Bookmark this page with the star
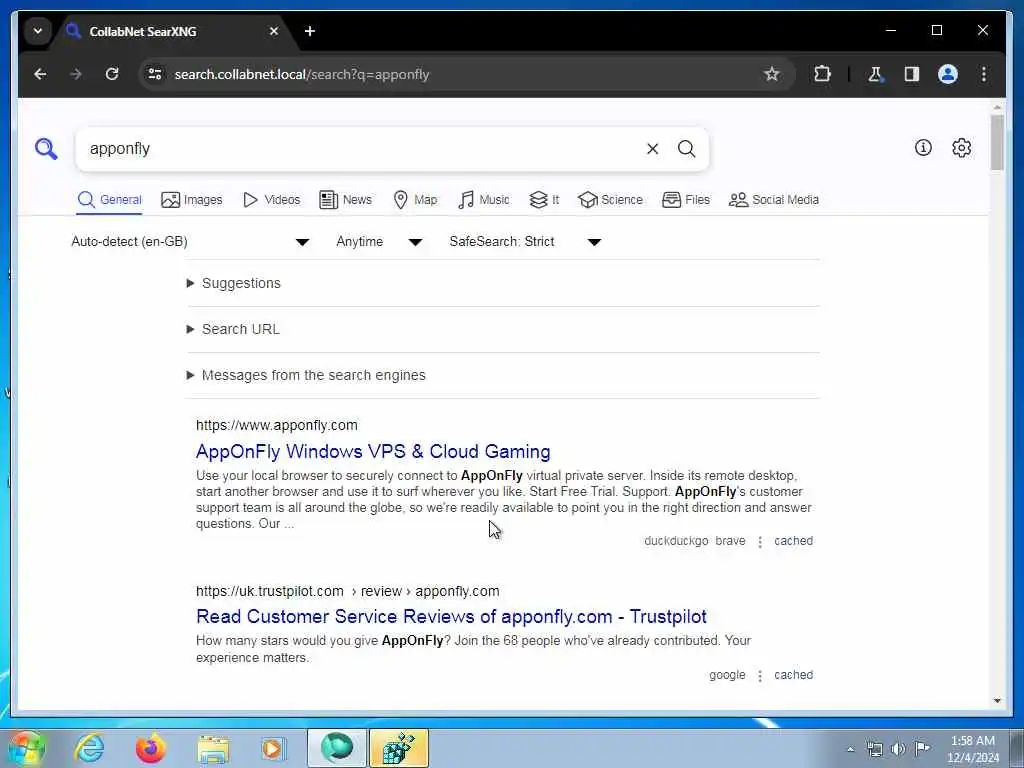The image size is (1024, 768). [771, 74]
